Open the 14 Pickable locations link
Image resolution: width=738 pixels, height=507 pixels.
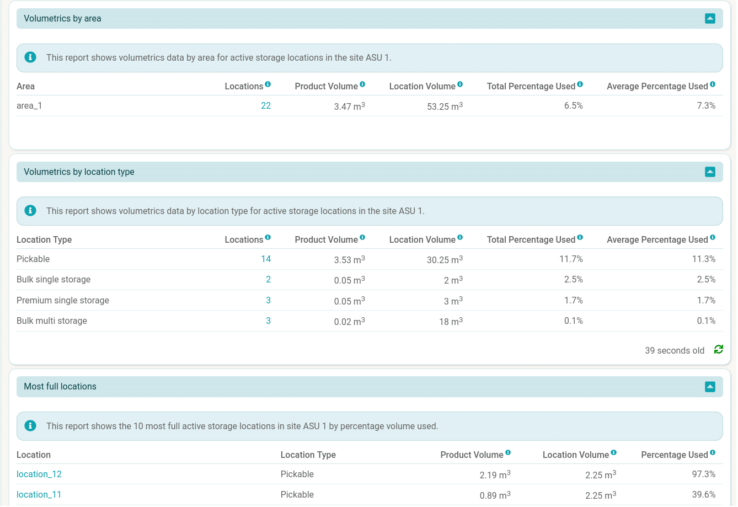(x=266, y=259)
